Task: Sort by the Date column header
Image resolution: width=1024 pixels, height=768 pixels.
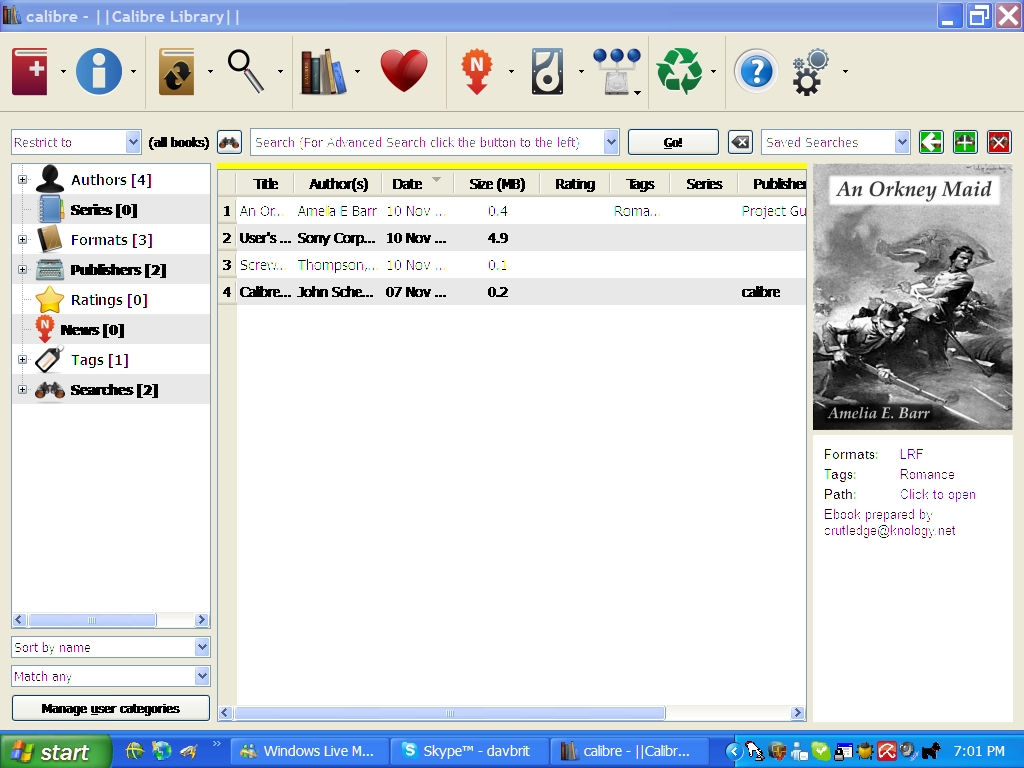Action: tap(418, 184)
